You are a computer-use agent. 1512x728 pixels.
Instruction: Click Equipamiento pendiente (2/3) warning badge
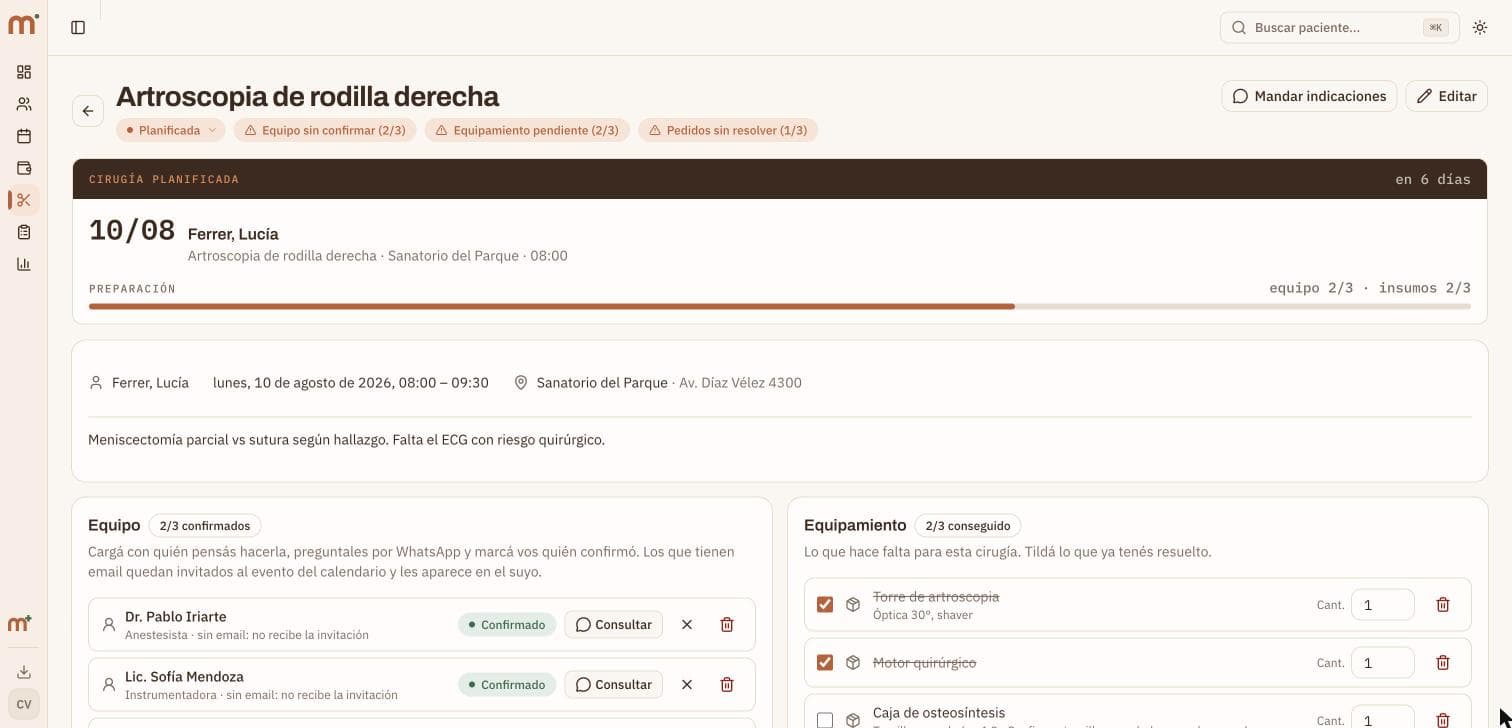pos(527,130)
